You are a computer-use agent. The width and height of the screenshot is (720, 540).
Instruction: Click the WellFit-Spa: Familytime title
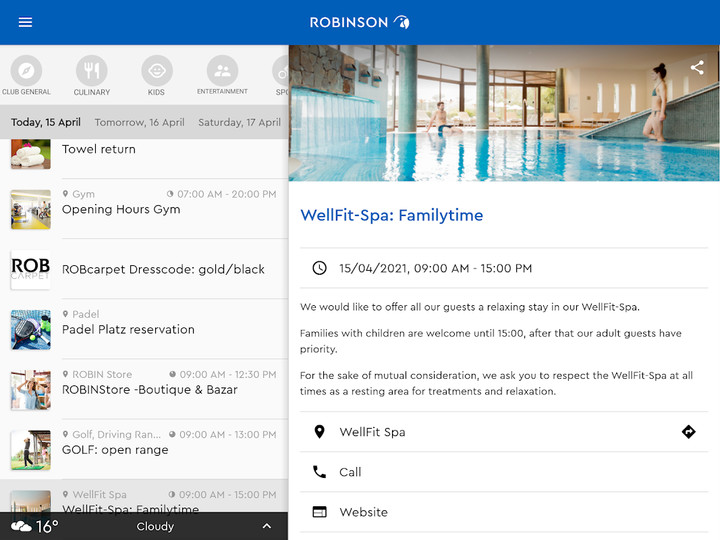click(391, 215)
